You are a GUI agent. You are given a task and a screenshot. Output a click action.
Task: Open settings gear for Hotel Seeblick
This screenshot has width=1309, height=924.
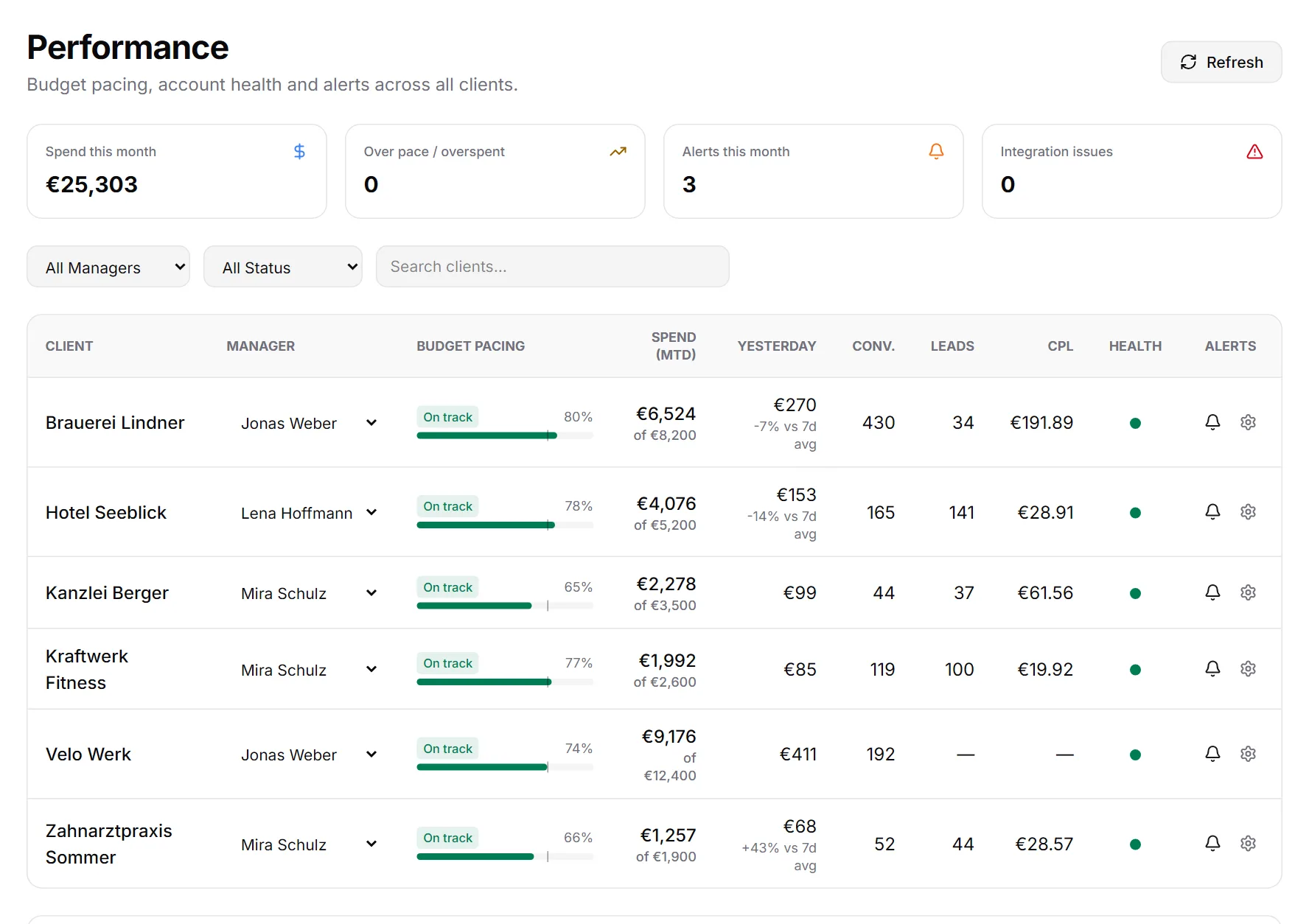coord(1248,511)
